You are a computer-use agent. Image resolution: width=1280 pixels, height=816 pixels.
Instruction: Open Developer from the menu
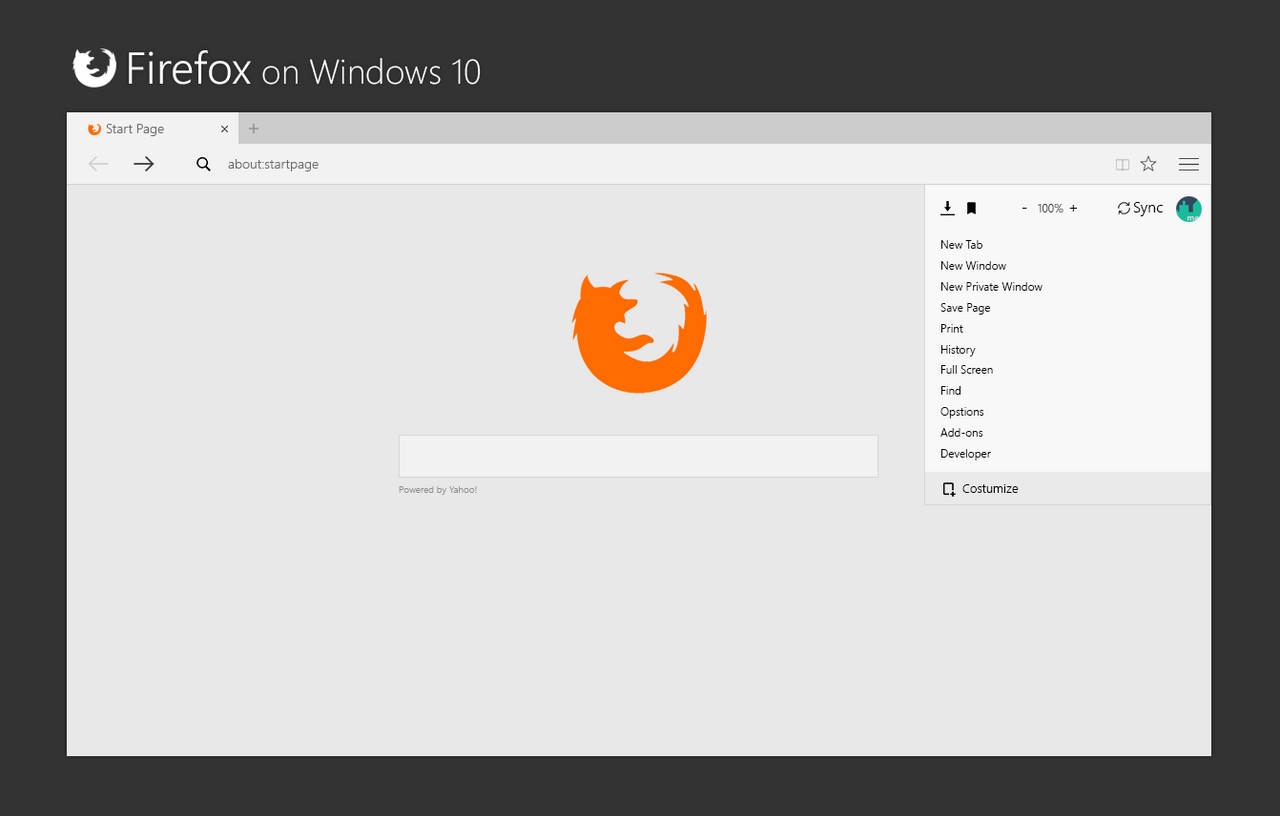tap(965, 454)
